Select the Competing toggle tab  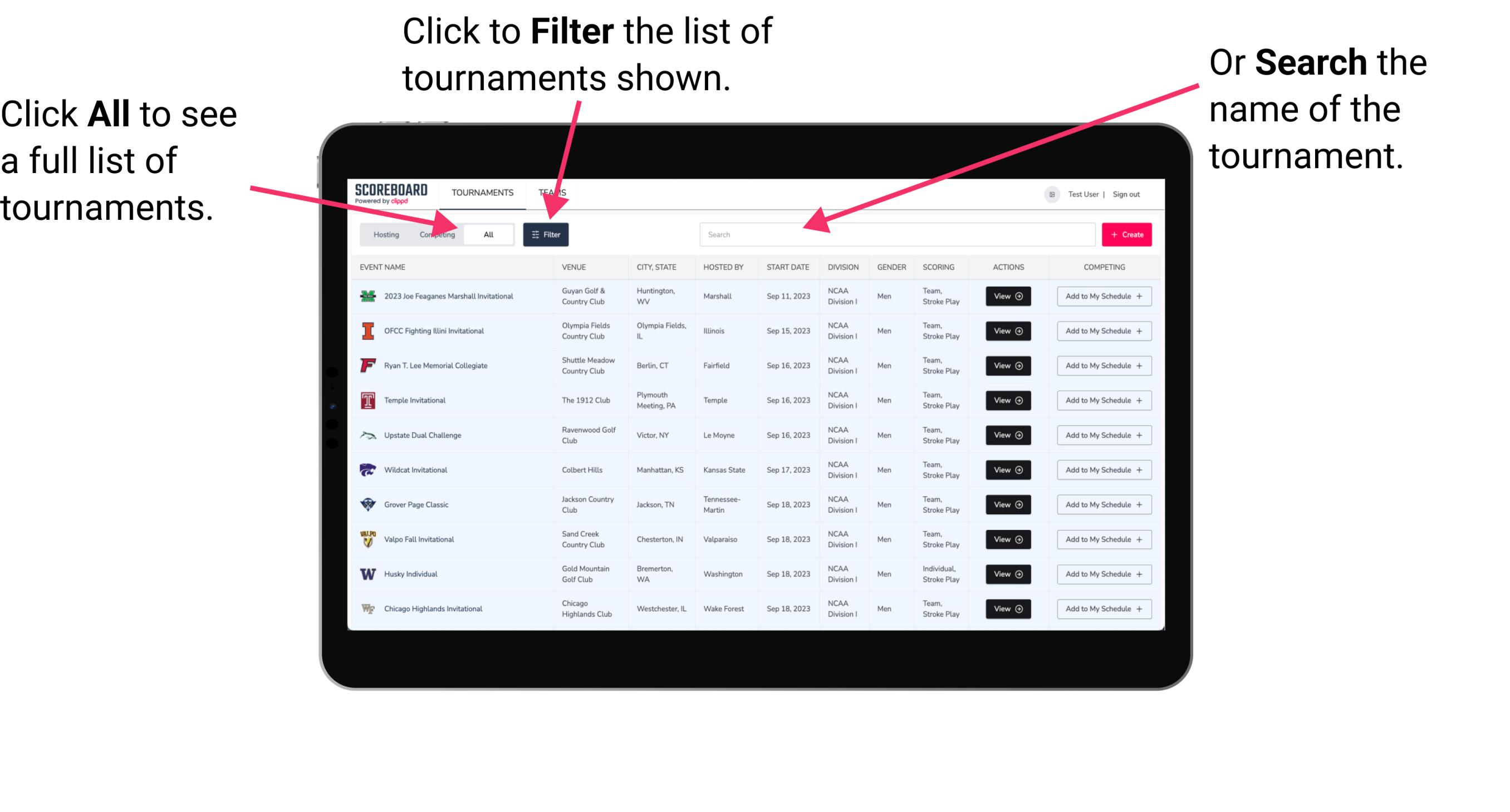435,234
